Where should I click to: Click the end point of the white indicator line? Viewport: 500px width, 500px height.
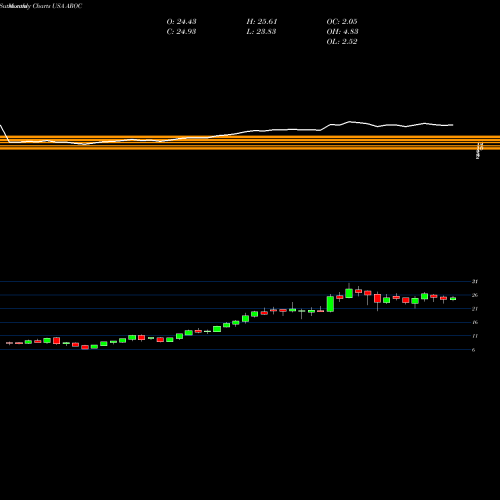(x=453, y=125)
